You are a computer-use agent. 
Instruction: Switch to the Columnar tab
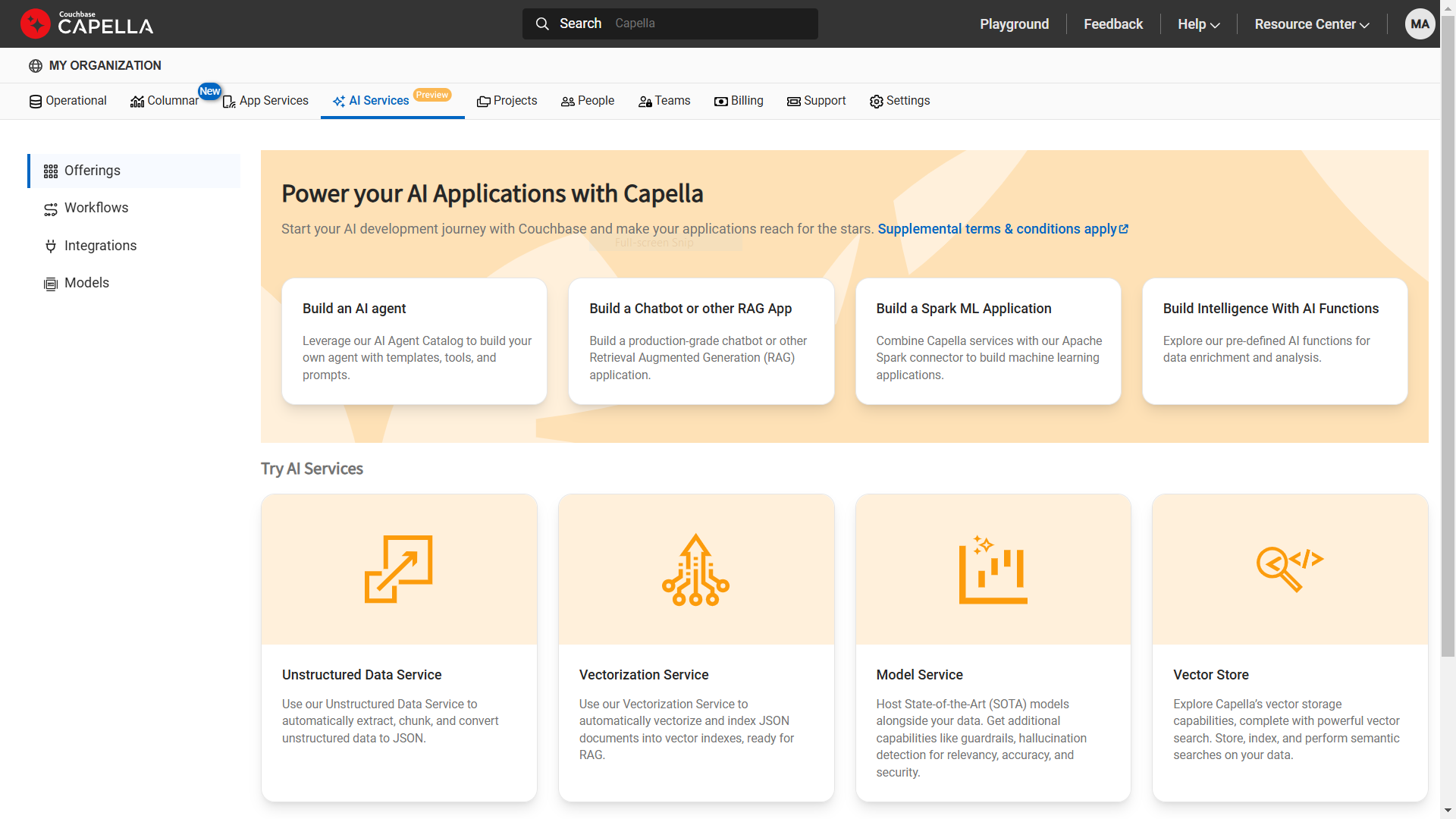(165, 101)
